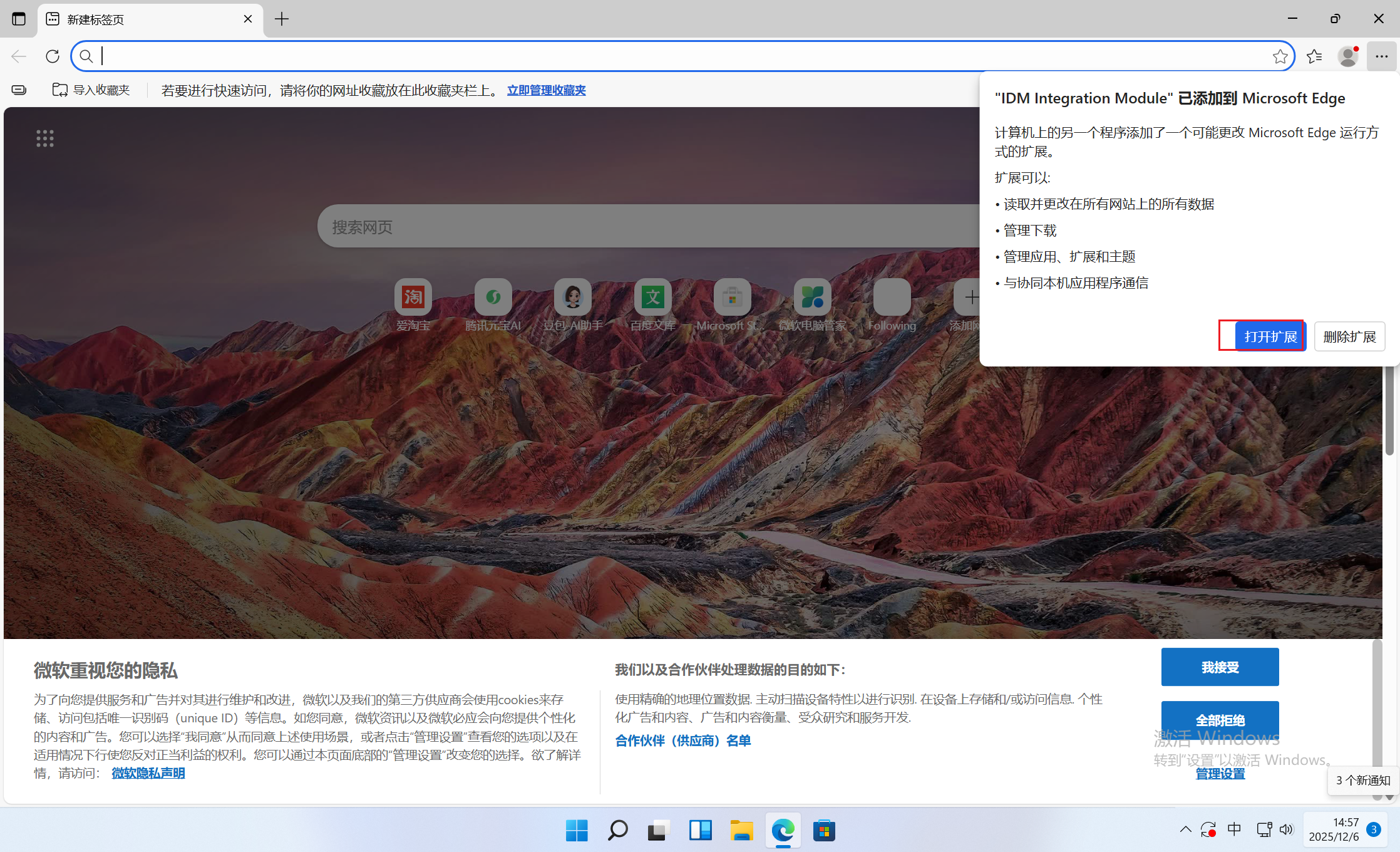Open a new tab with plus button
This screenshot has width=1400, height=852.
282,19
